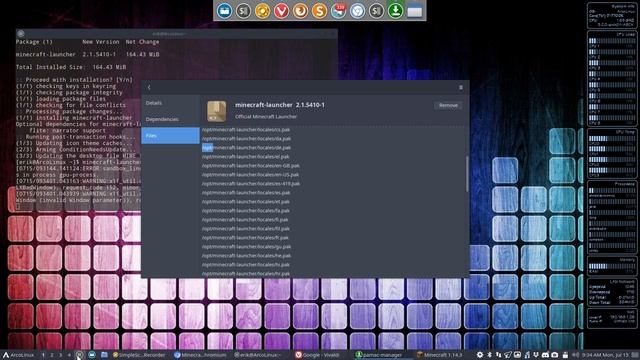Click the files list vertical scrollbar
The width and height of the screenshot is (640, 360).
click(467, 173)
